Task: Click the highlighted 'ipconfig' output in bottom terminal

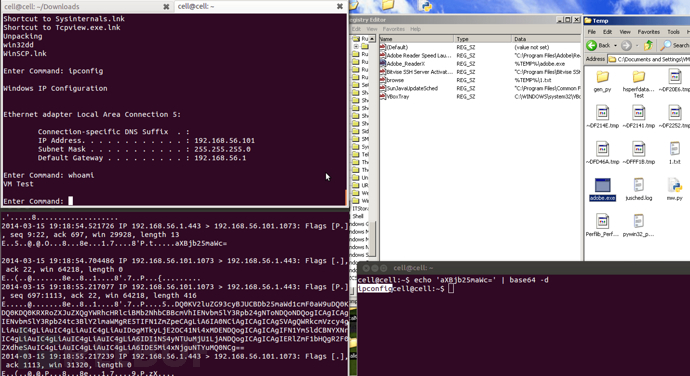Action: 374,288
